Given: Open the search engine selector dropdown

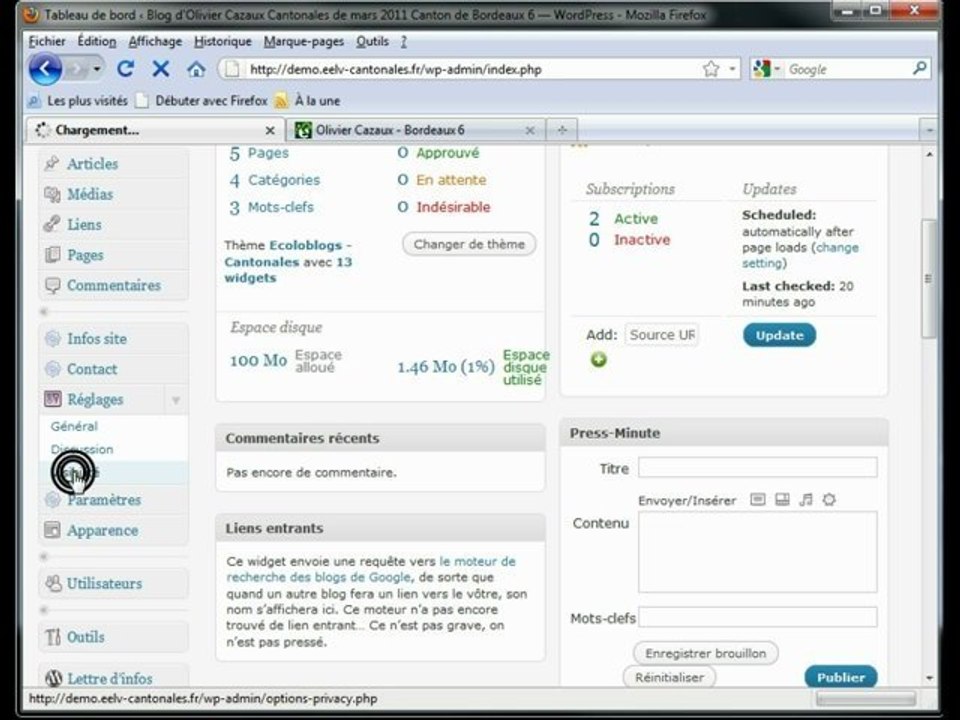Looking at the screenshot, I should tap(777, 69).
